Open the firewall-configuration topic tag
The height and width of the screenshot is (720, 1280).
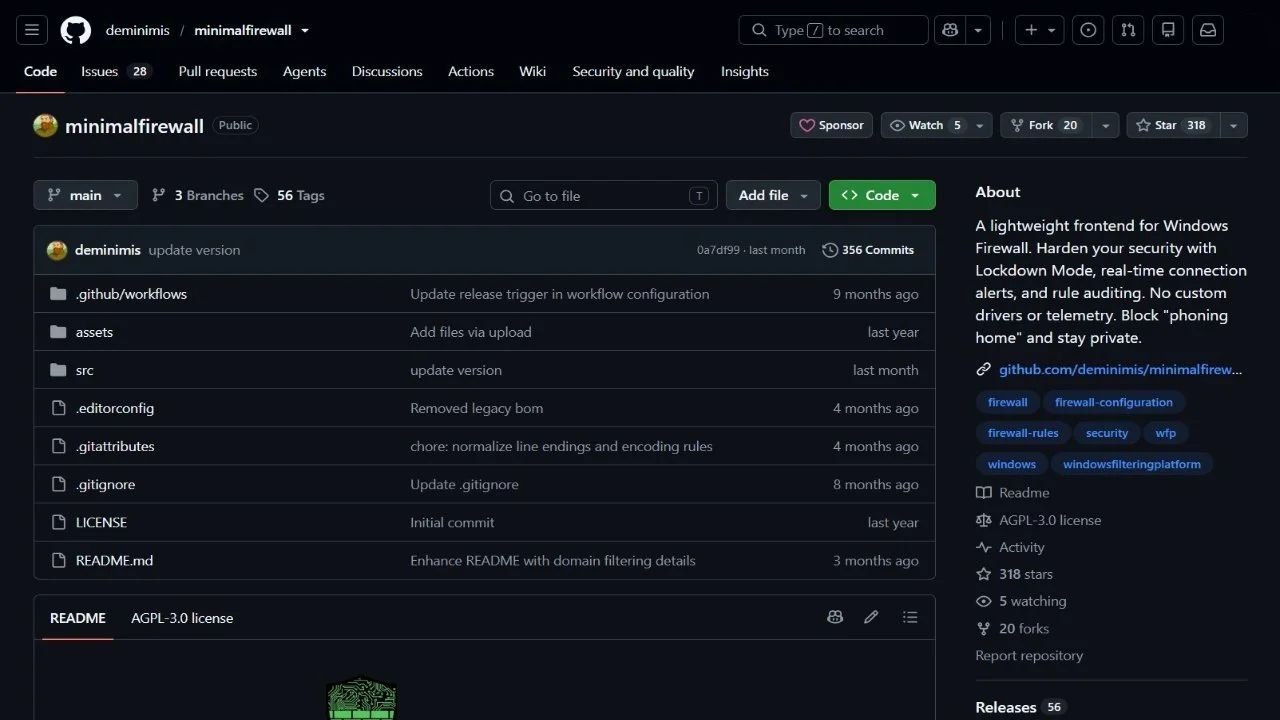coord(1114,402)
